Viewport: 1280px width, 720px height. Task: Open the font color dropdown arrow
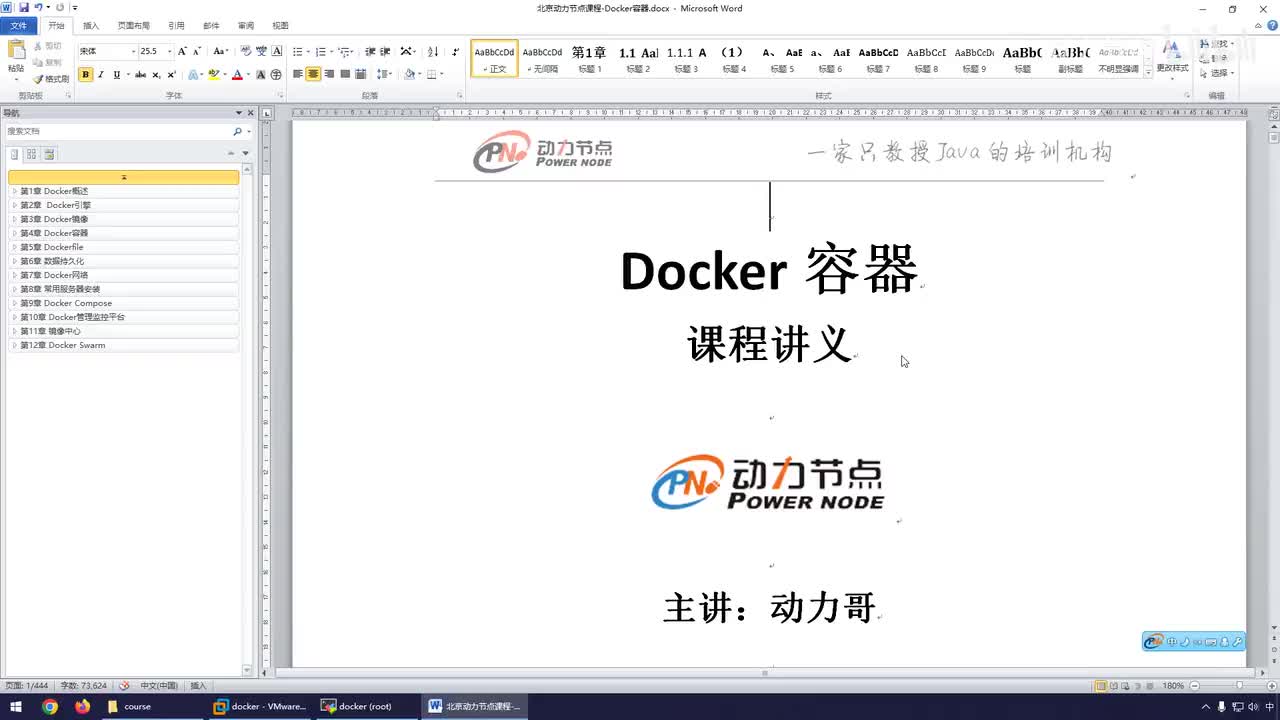tap(247, 75)
